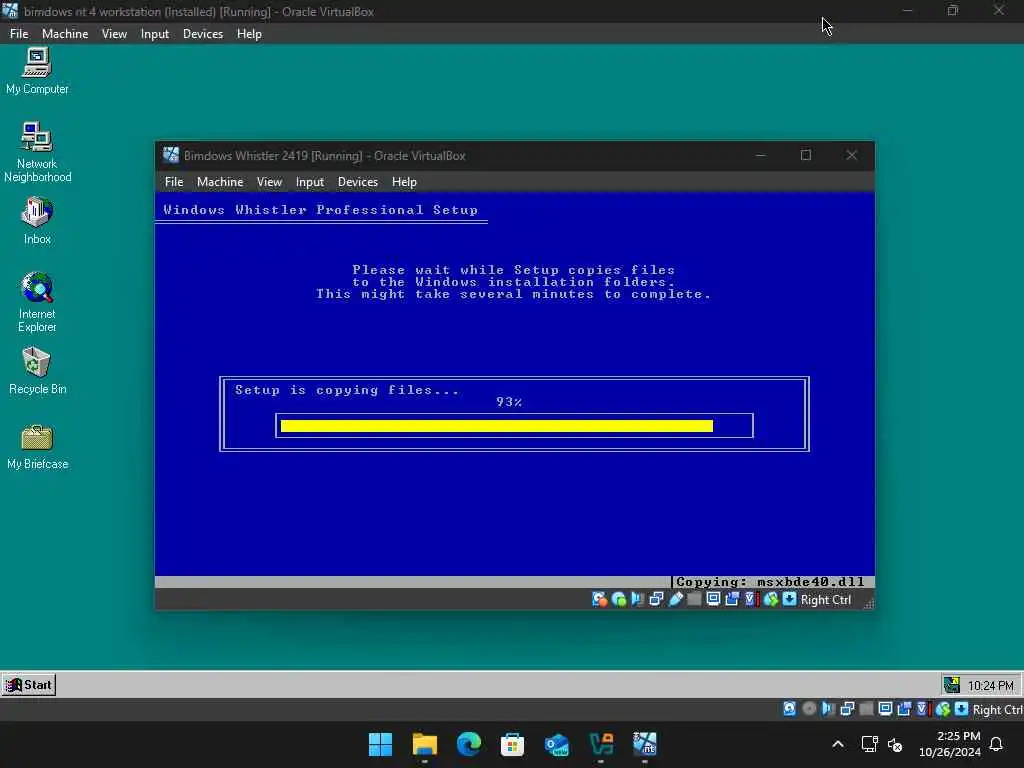The image size is (1024, 768).
Task: Open Help menu in Whistler VM window
Action: (404, 182)
